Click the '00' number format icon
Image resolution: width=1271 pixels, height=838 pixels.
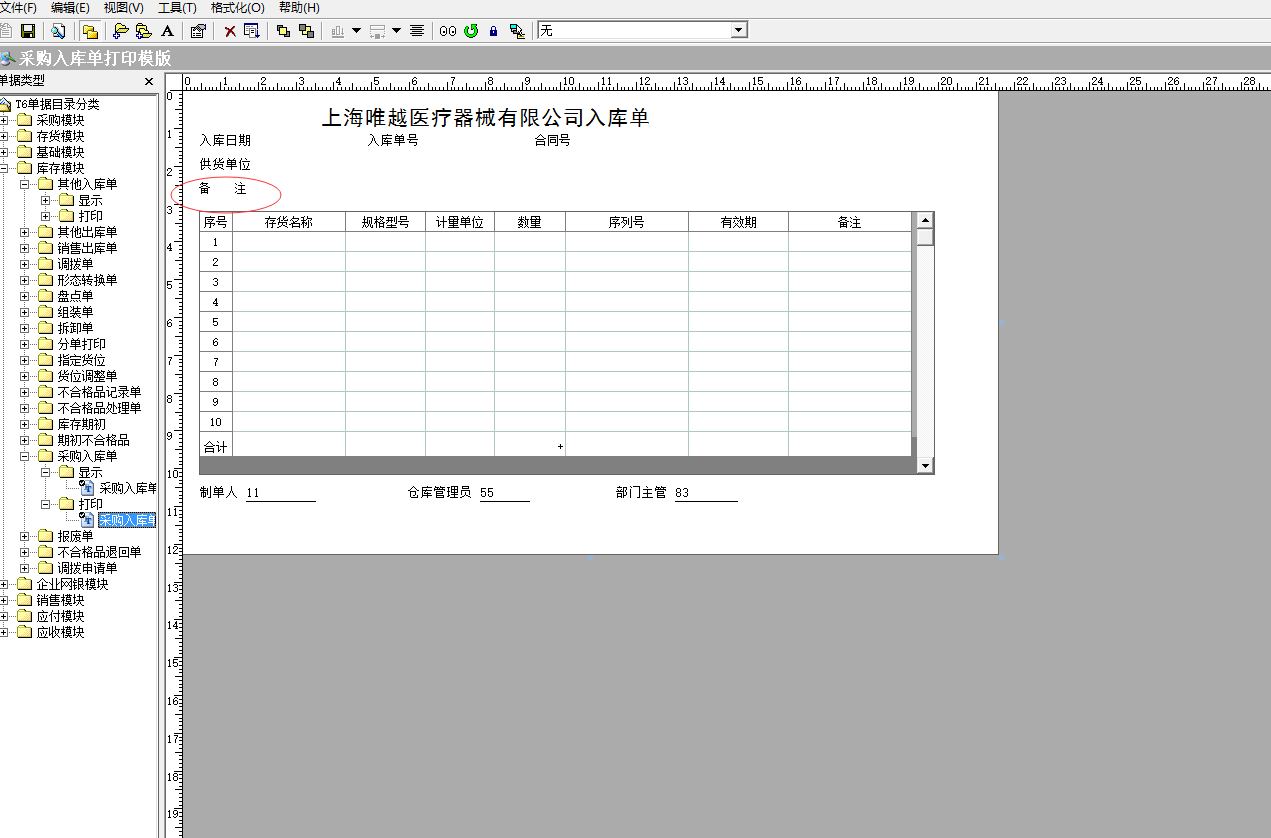tap(448, 31)
